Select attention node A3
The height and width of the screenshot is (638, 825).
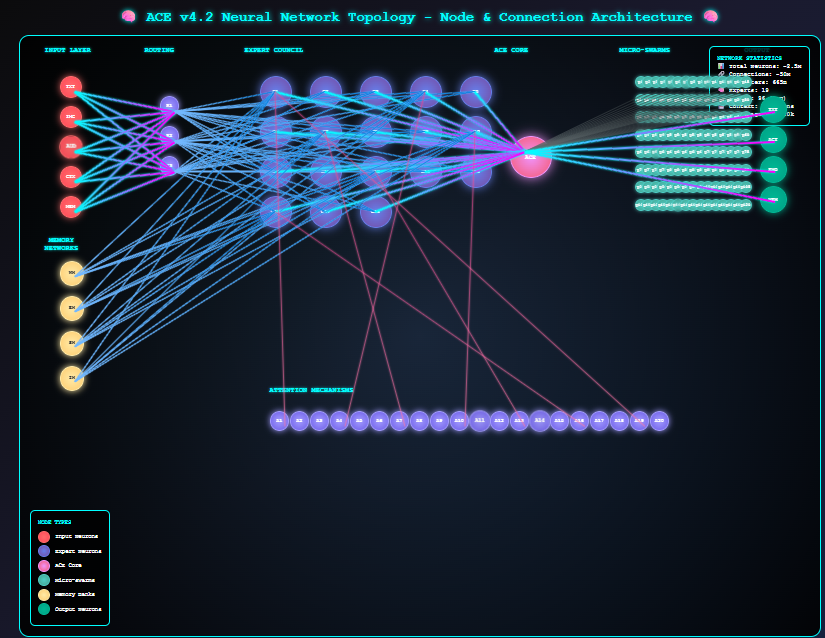pyautogui.click(x=319, y=421)
